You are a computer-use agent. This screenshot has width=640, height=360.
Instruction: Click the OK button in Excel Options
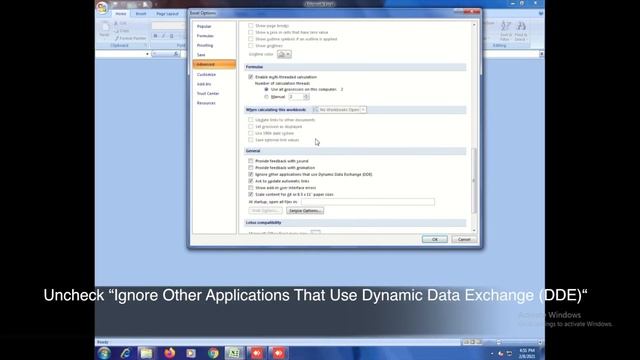click(435, 240)
